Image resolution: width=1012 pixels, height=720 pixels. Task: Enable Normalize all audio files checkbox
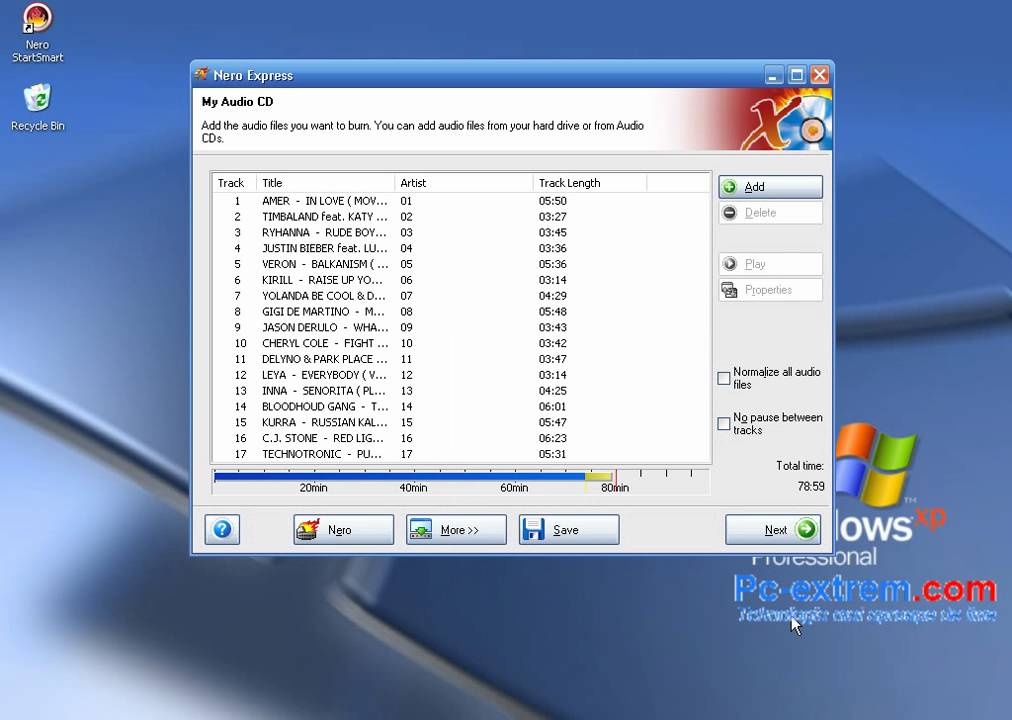[724, 378]
